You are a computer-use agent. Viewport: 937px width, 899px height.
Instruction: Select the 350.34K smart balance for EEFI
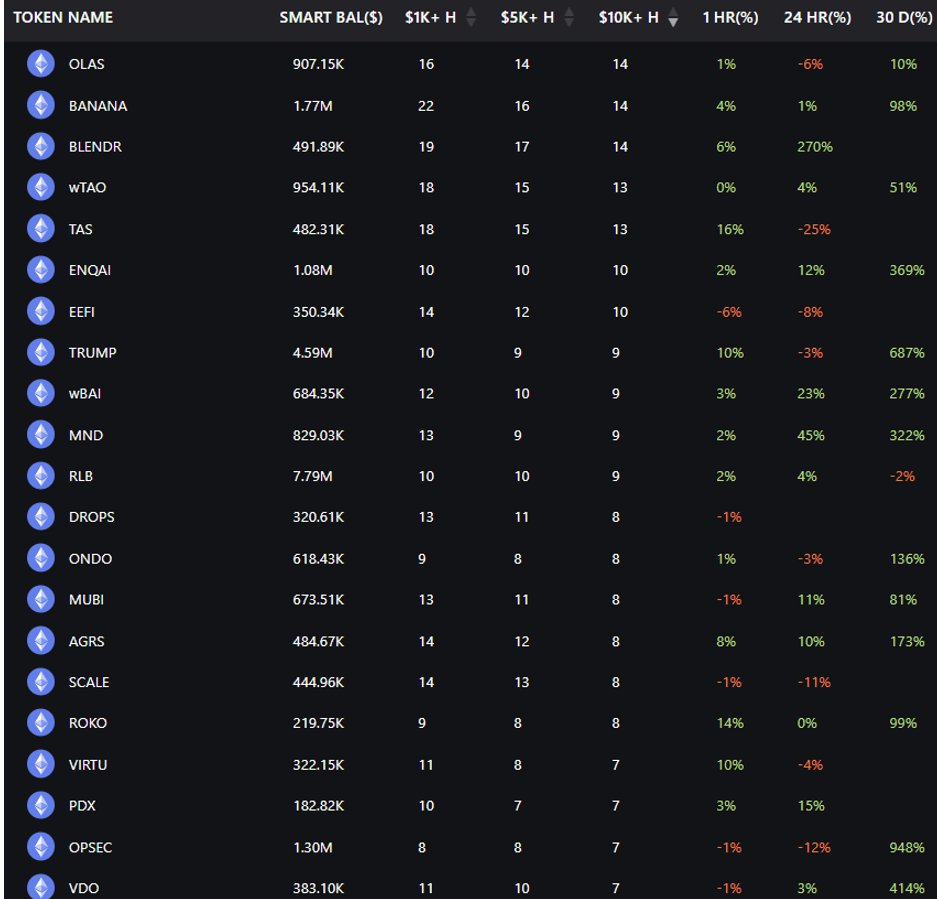(318, 312)
